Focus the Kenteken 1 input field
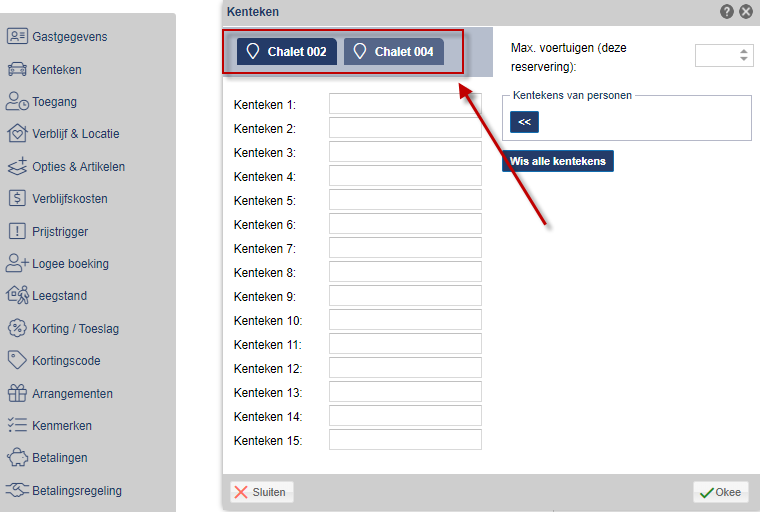 [405, 104]
